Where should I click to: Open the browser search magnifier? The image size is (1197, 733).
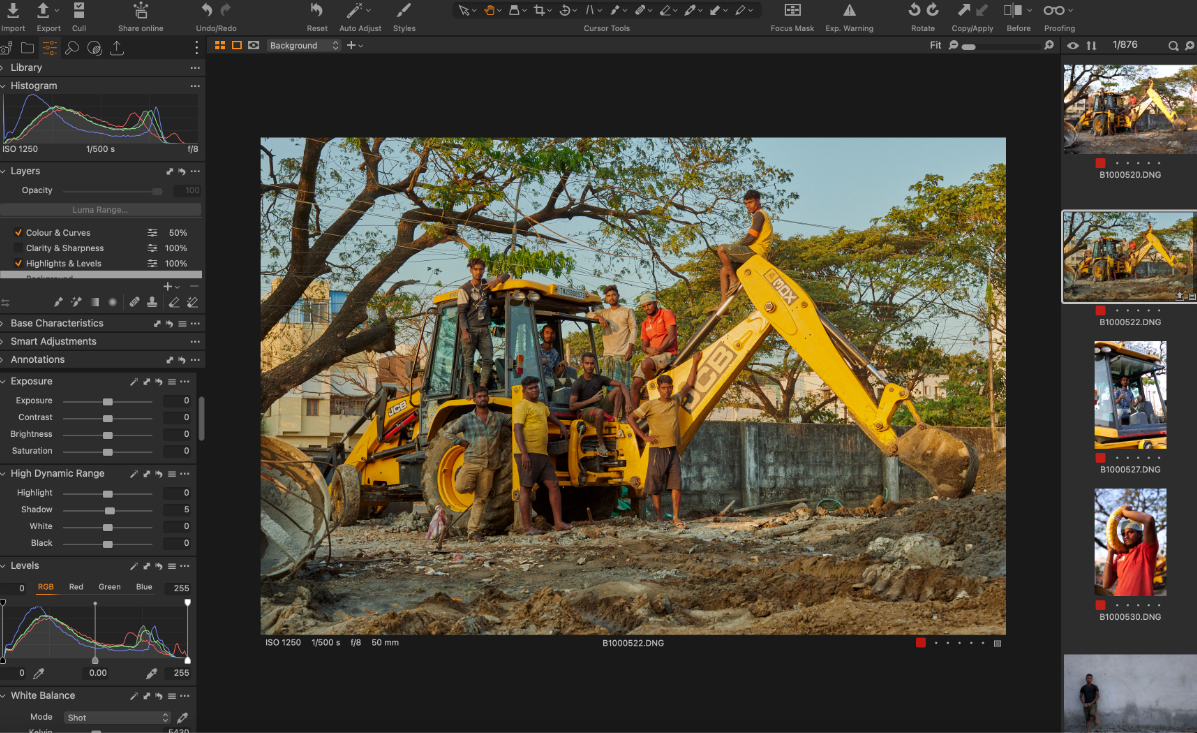1173,46
